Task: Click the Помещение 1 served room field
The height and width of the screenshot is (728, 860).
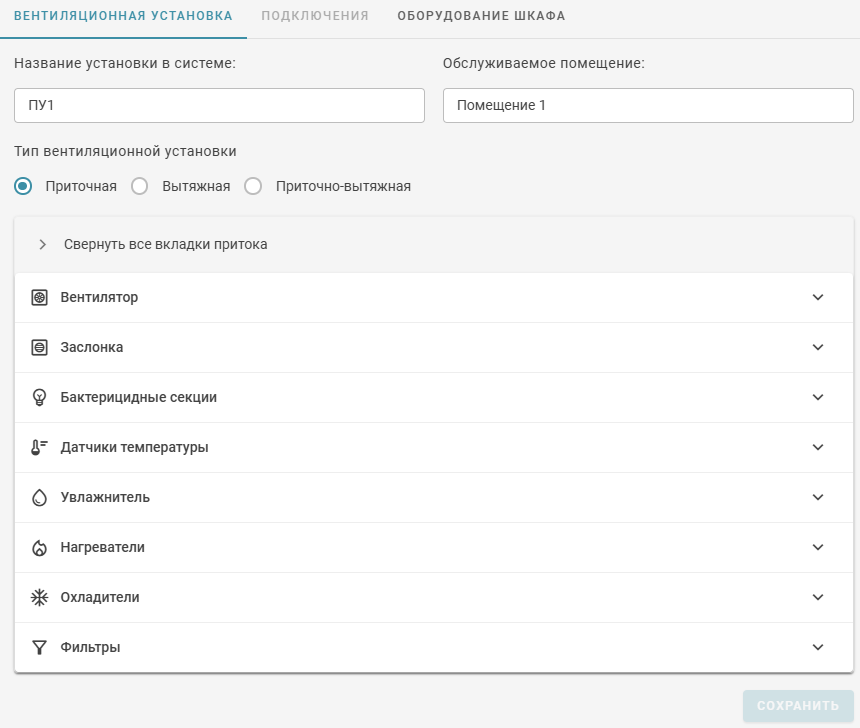Action: coord(648,105)
